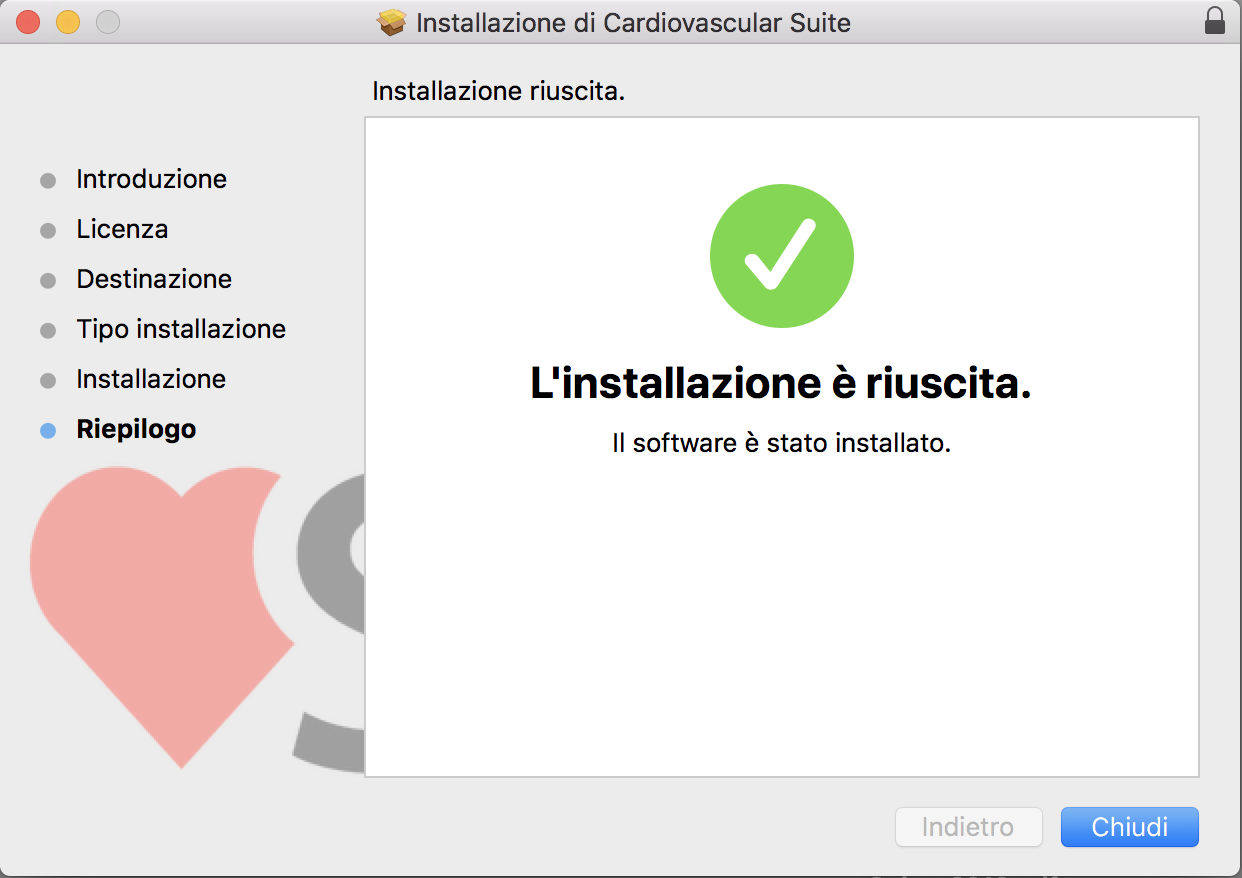
Task: Click the padlock icon in the title bar
Action: coord(1214,21)
